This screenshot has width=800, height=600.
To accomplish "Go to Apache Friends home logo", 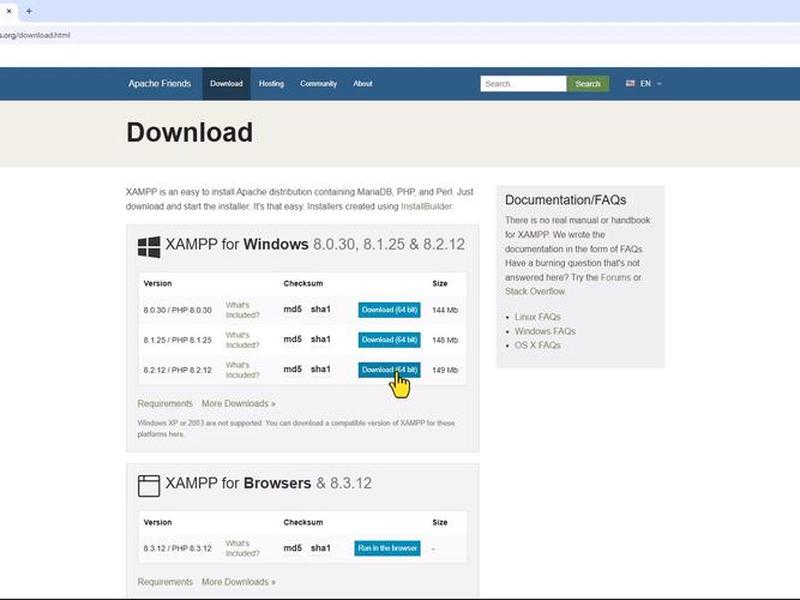I will click(x=160, y=84).
